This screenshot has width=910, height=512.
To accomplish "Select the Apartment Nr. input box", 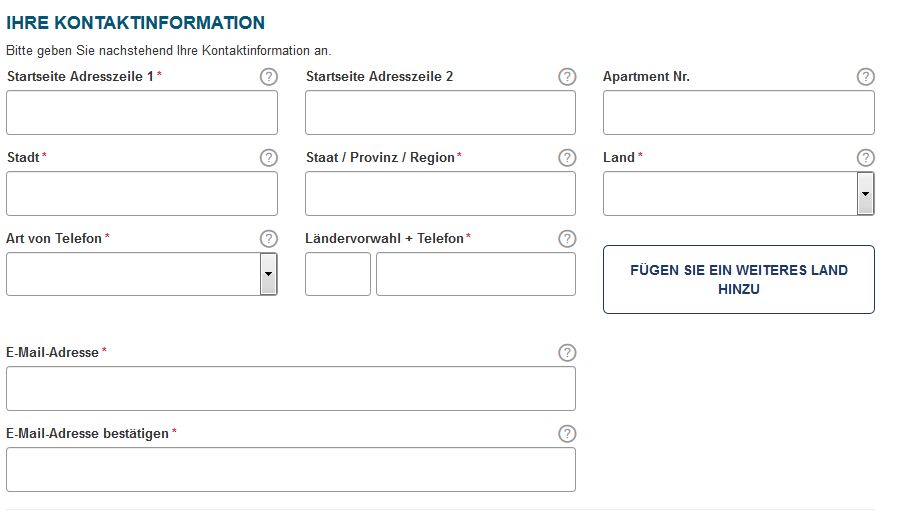I will point(738,113).
